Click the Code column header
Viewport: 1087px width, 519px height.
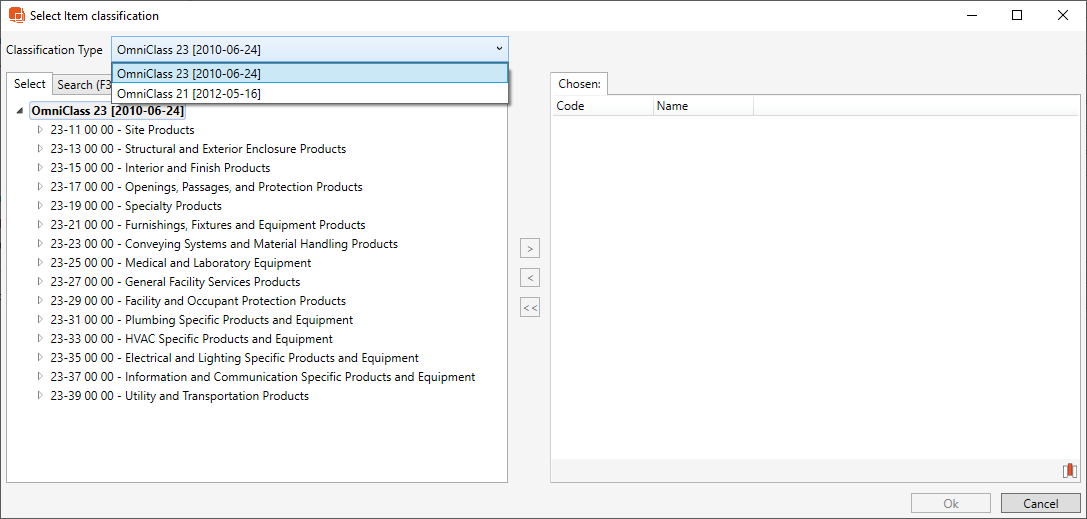coord(602,106)
